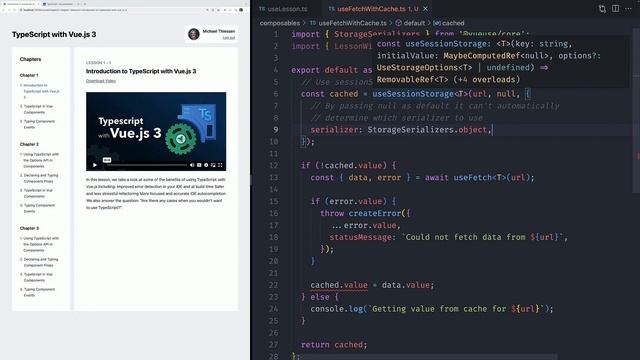Open Chapter 3 Typing Component Events

[x=38, y=292]
